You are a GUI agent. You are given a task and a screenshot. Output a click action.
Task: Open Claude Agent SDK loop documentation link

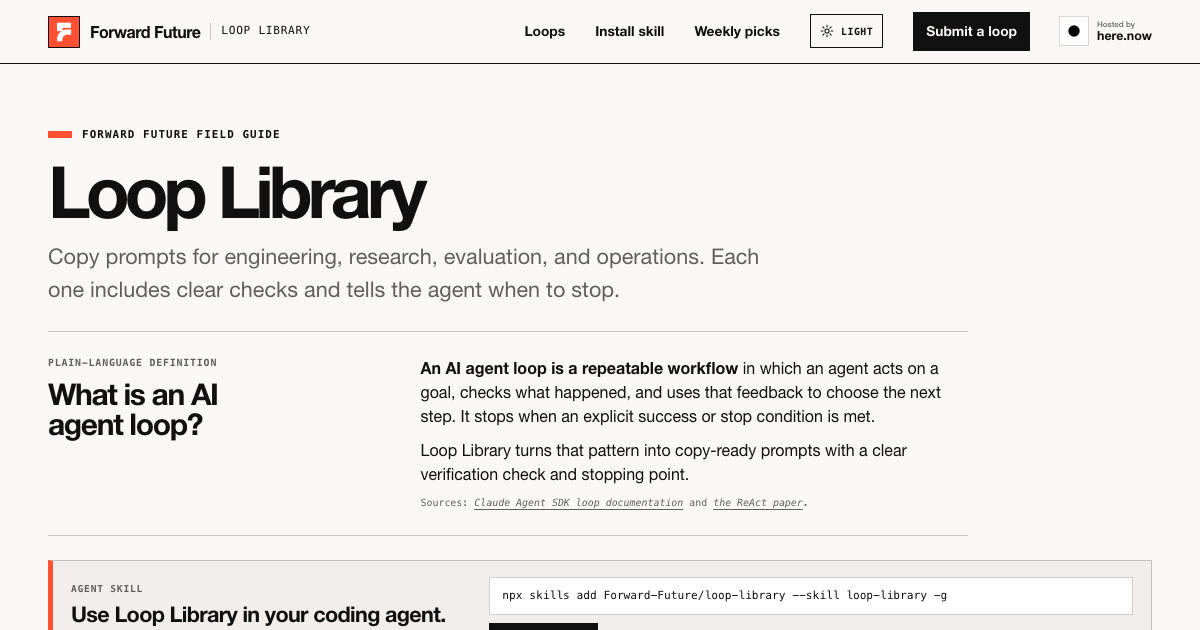pyautogui.click(x=579, y=503)
